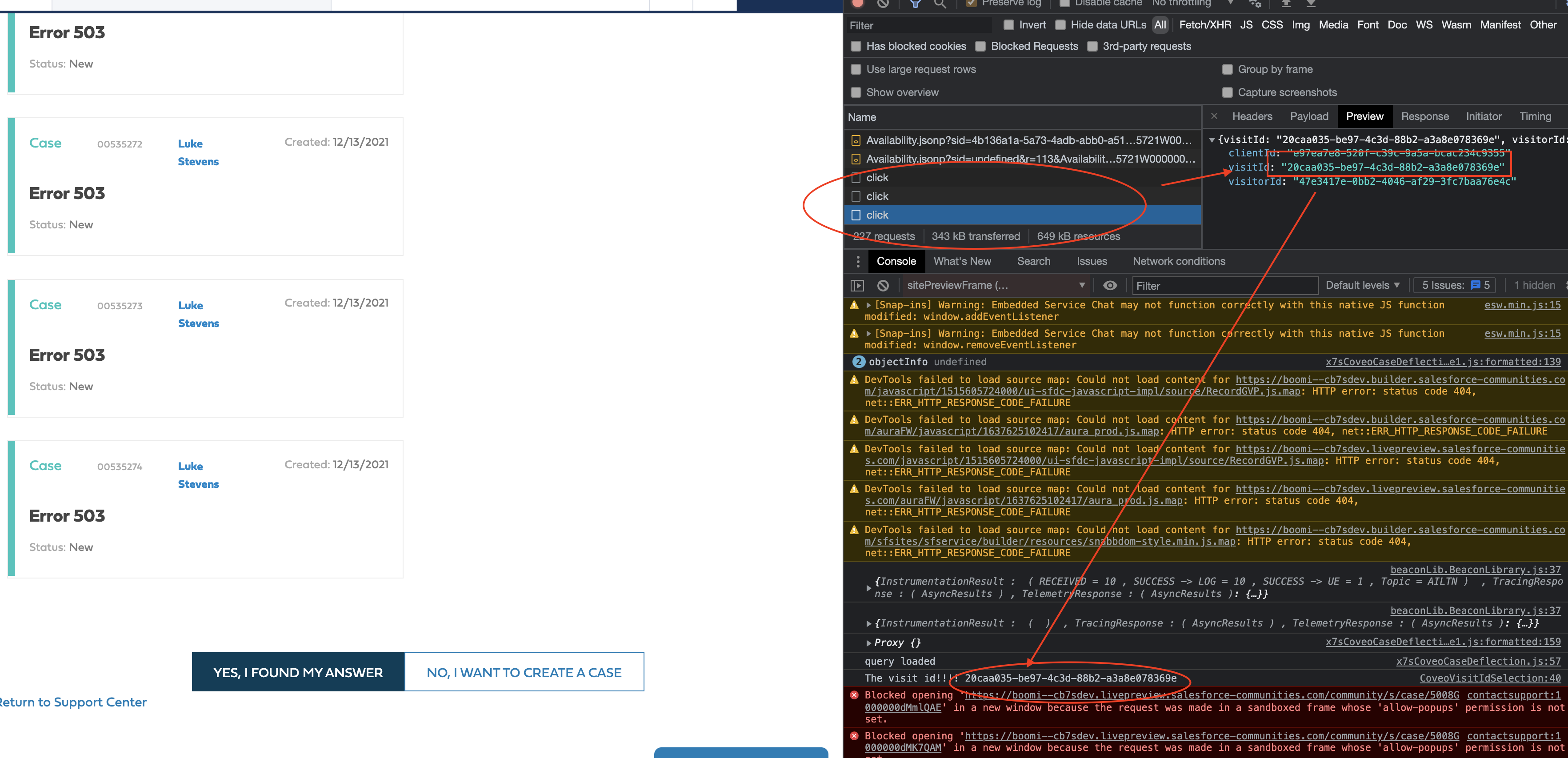Image resolution: width=1568 pixels, height=758 pixels.
Task: Switch to the Response tab
Action: pyautogui.click(x=1425, y=116)
